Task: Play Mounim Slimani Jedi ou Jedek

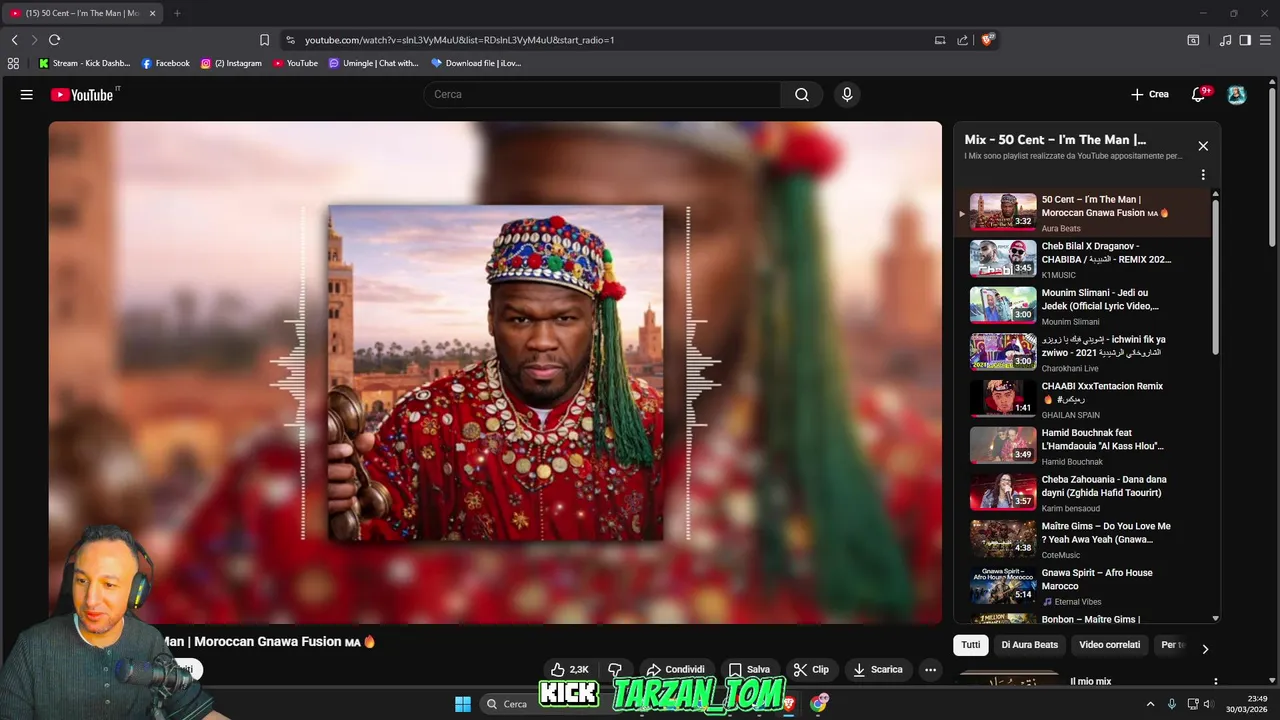Action: coord(1084,307)
